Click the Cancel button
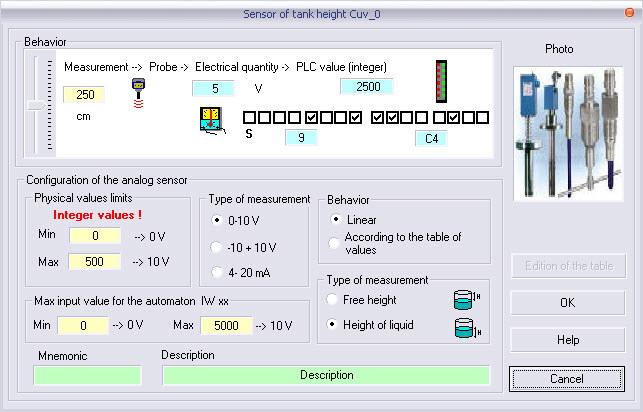Screen dimensions: 643x412 [568, 379]
